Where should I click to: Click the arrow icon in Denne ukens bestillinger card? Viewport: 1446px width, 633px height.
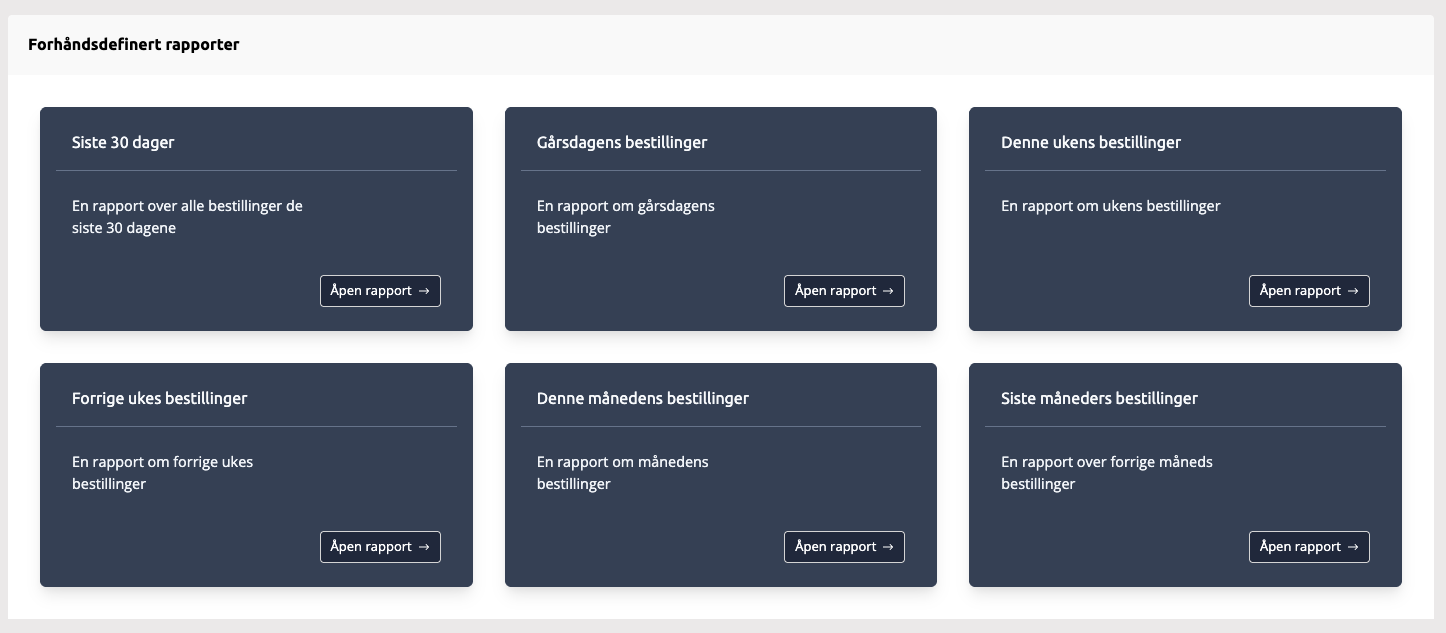pos(1353,291)
